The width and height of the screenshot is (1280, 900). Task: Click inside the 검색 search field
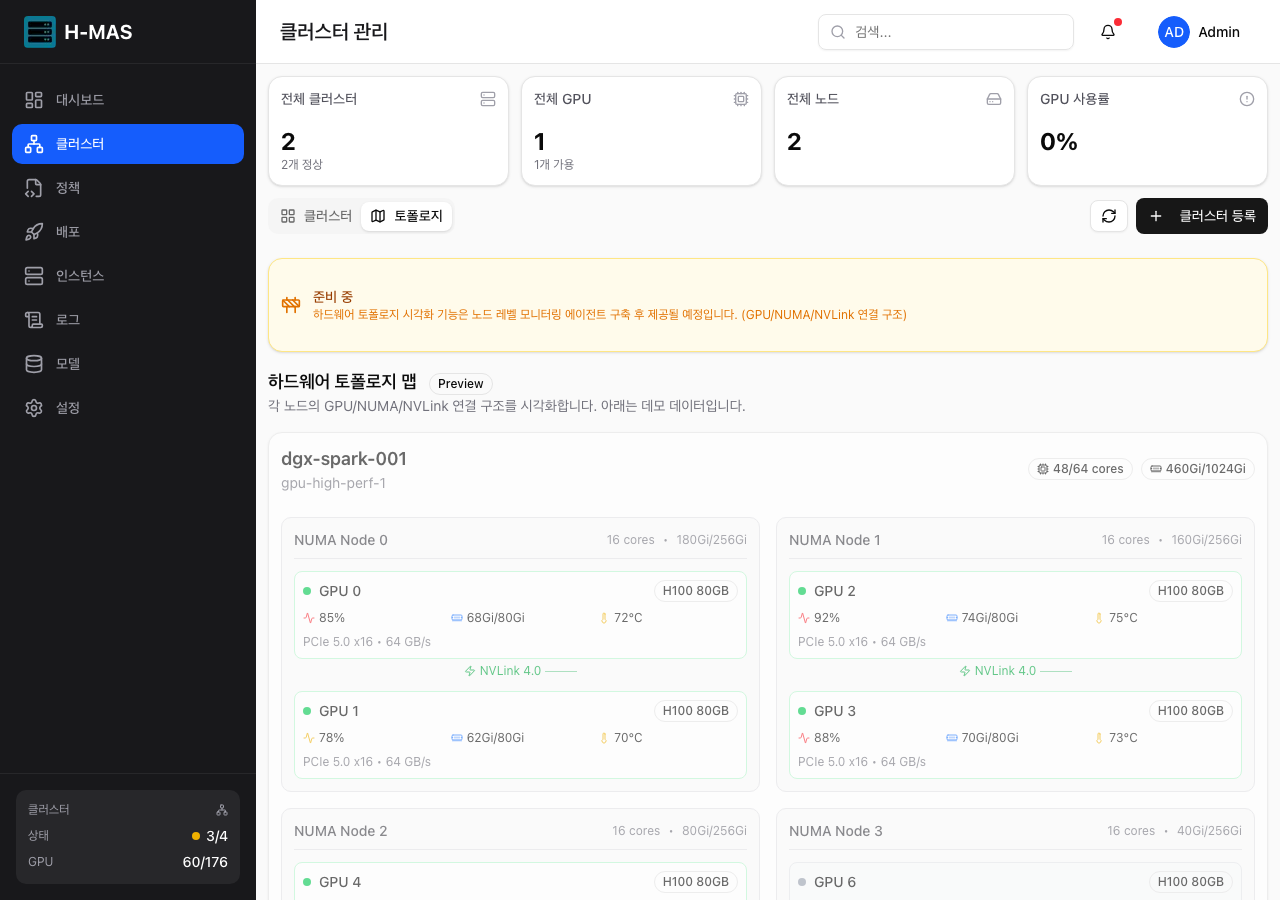[x=945, y=31]
